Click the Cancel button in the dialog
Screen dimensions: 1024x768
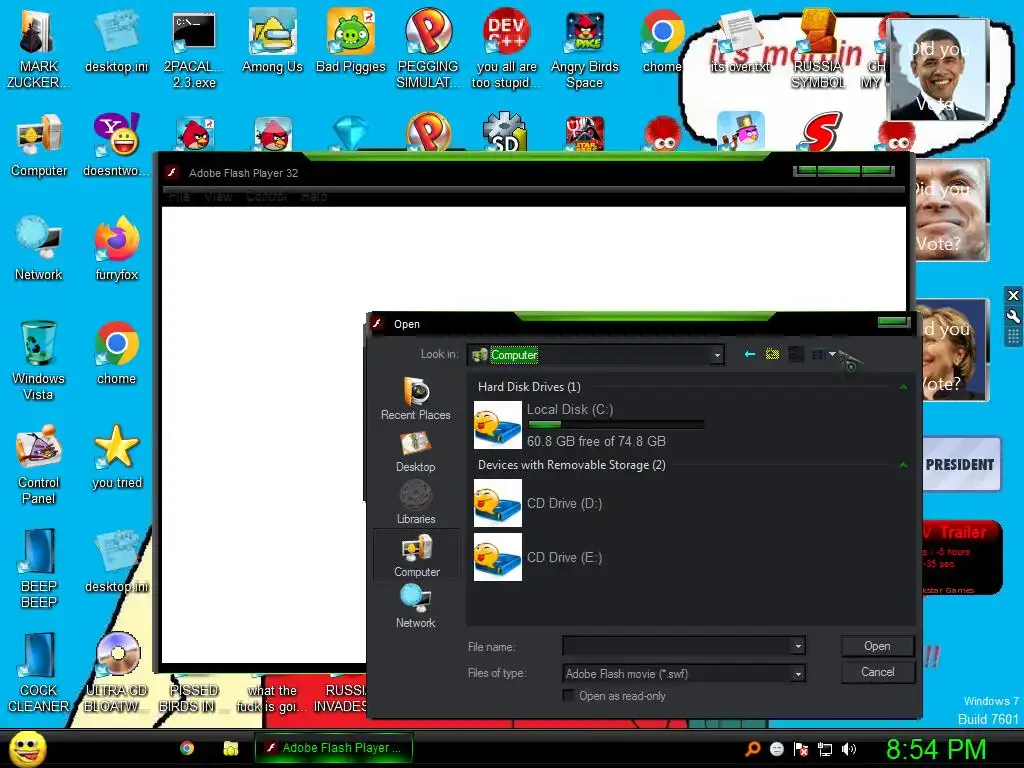point(877,672)
